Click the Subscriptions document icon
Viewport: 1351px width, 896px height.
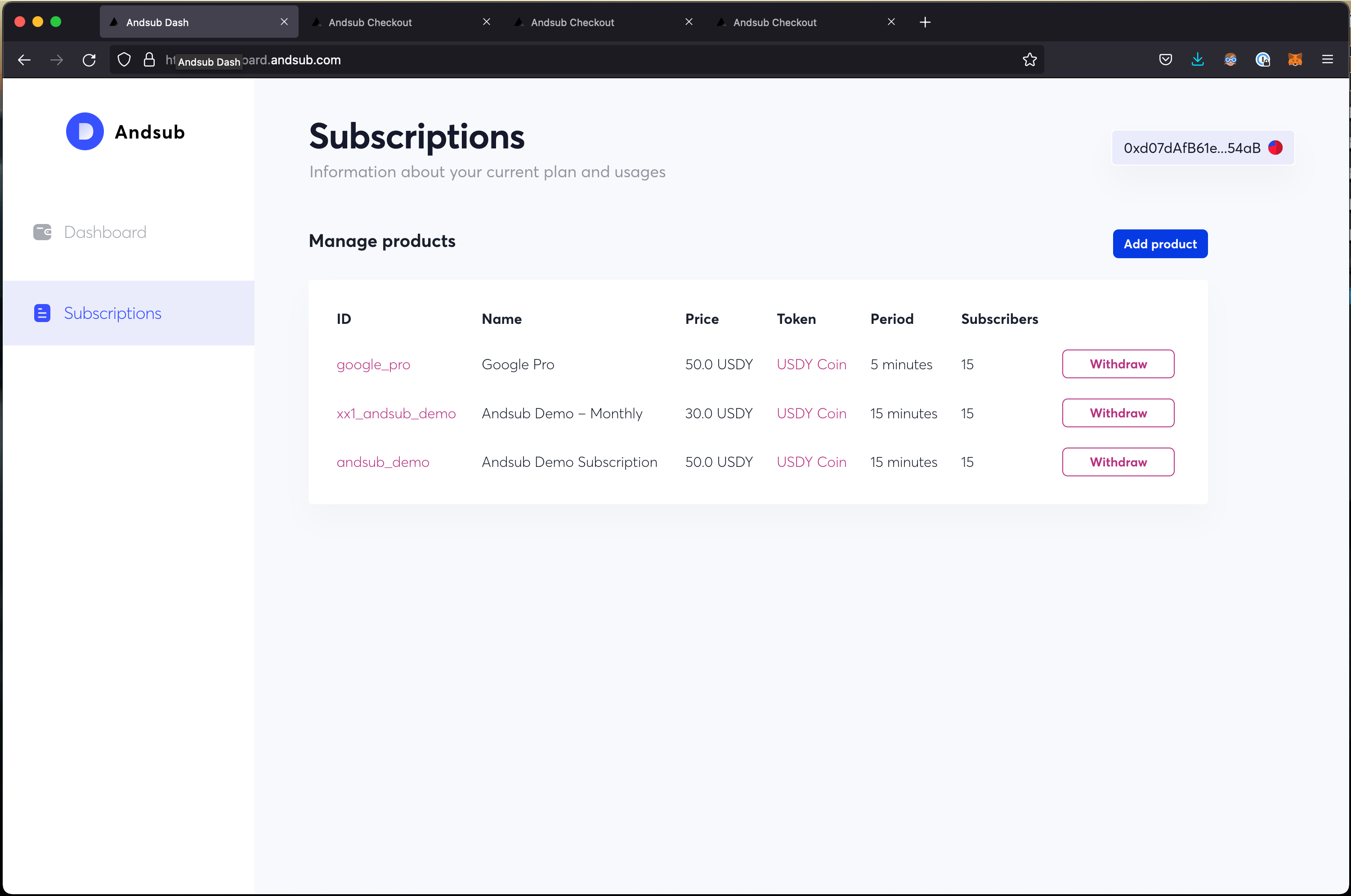(42, 313)
